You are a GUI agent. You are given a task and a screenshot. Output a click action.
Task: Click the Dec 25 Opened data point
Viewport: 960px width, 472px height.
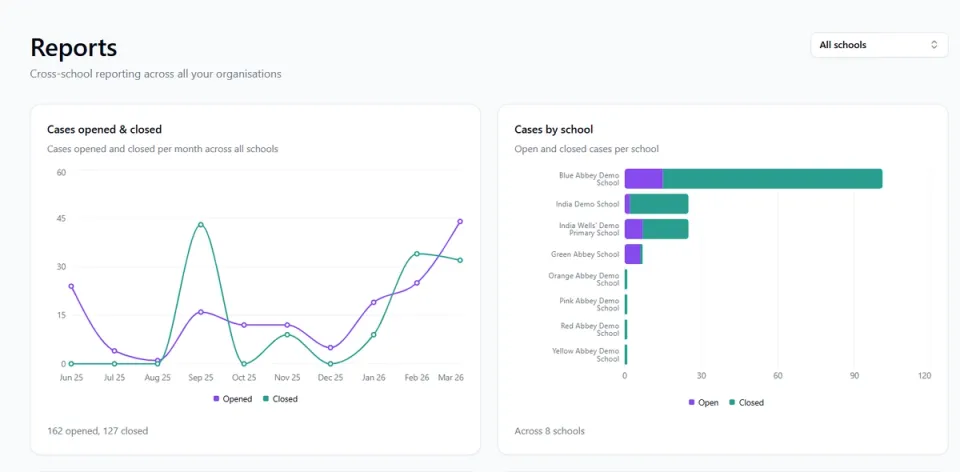click(331, 348)
